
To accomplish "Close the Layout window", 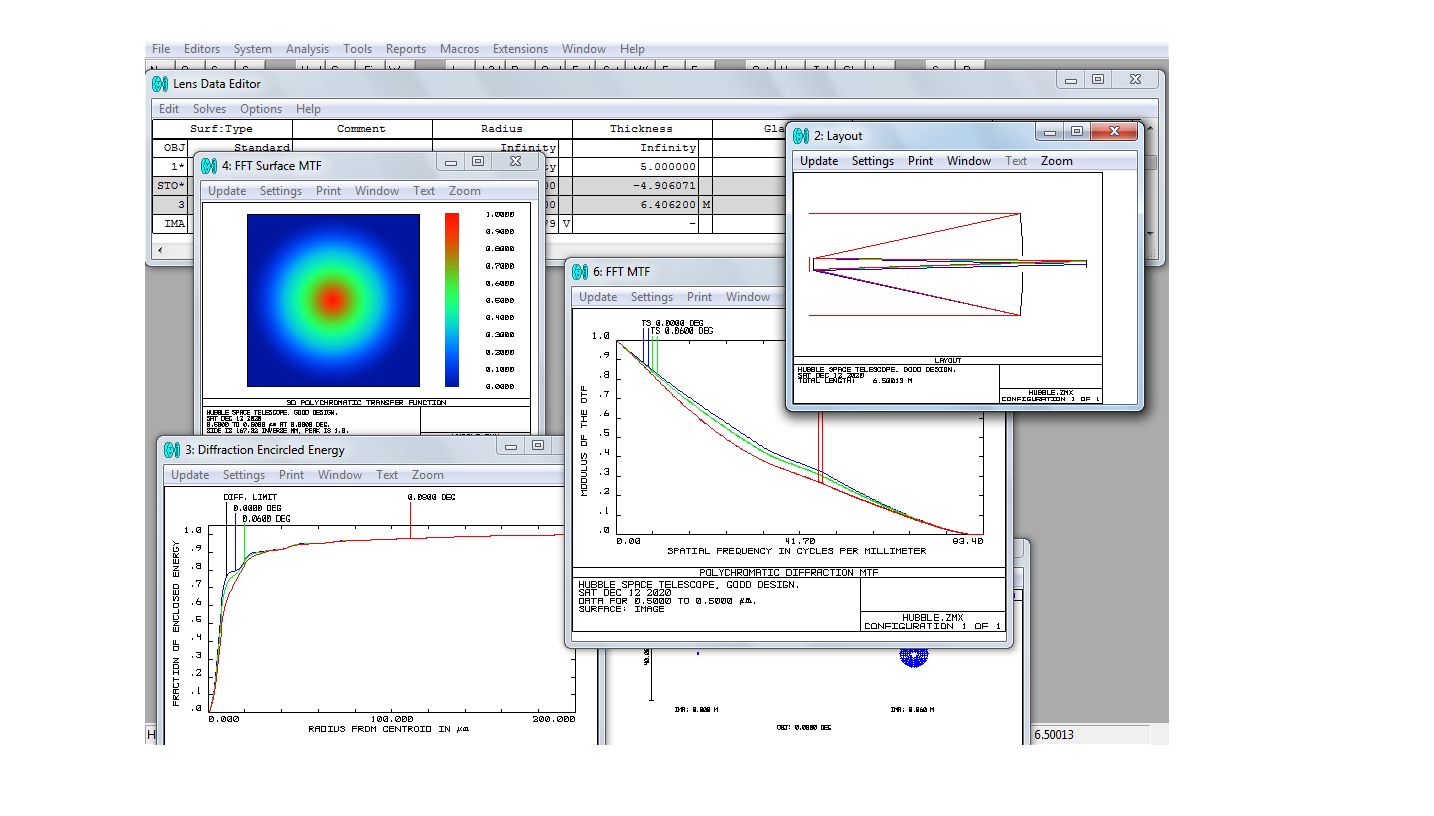I will pyautogui.click(x=1112, y=132).
